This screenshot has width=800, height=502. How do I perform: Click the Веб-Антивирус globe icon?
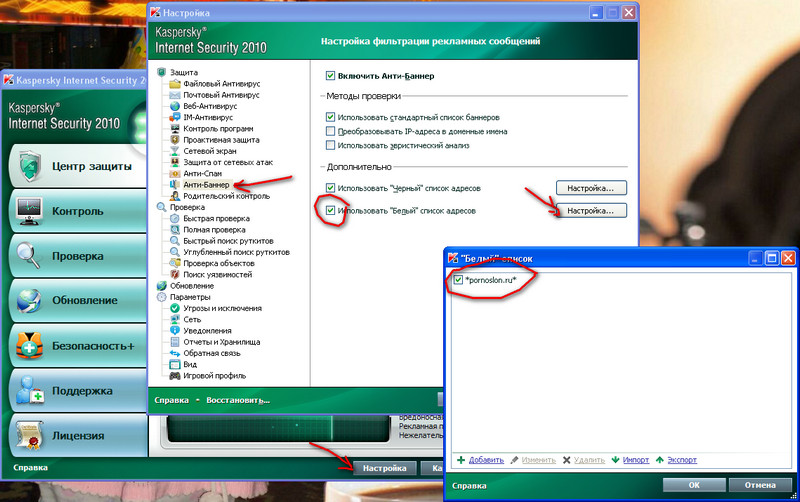click(x=175, y=106)
